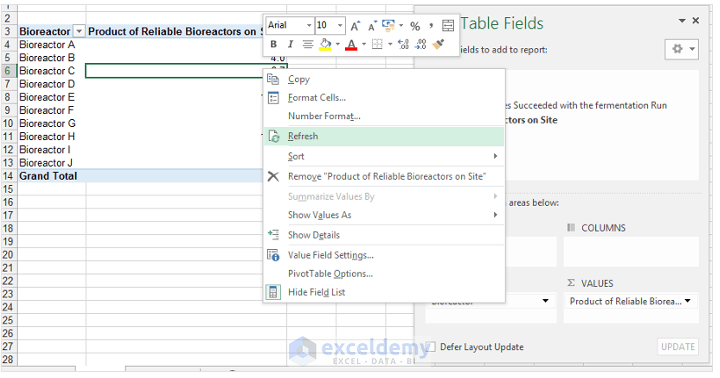Select the Grand Total cell
This screenshot has height=378, width=720.
51,176
